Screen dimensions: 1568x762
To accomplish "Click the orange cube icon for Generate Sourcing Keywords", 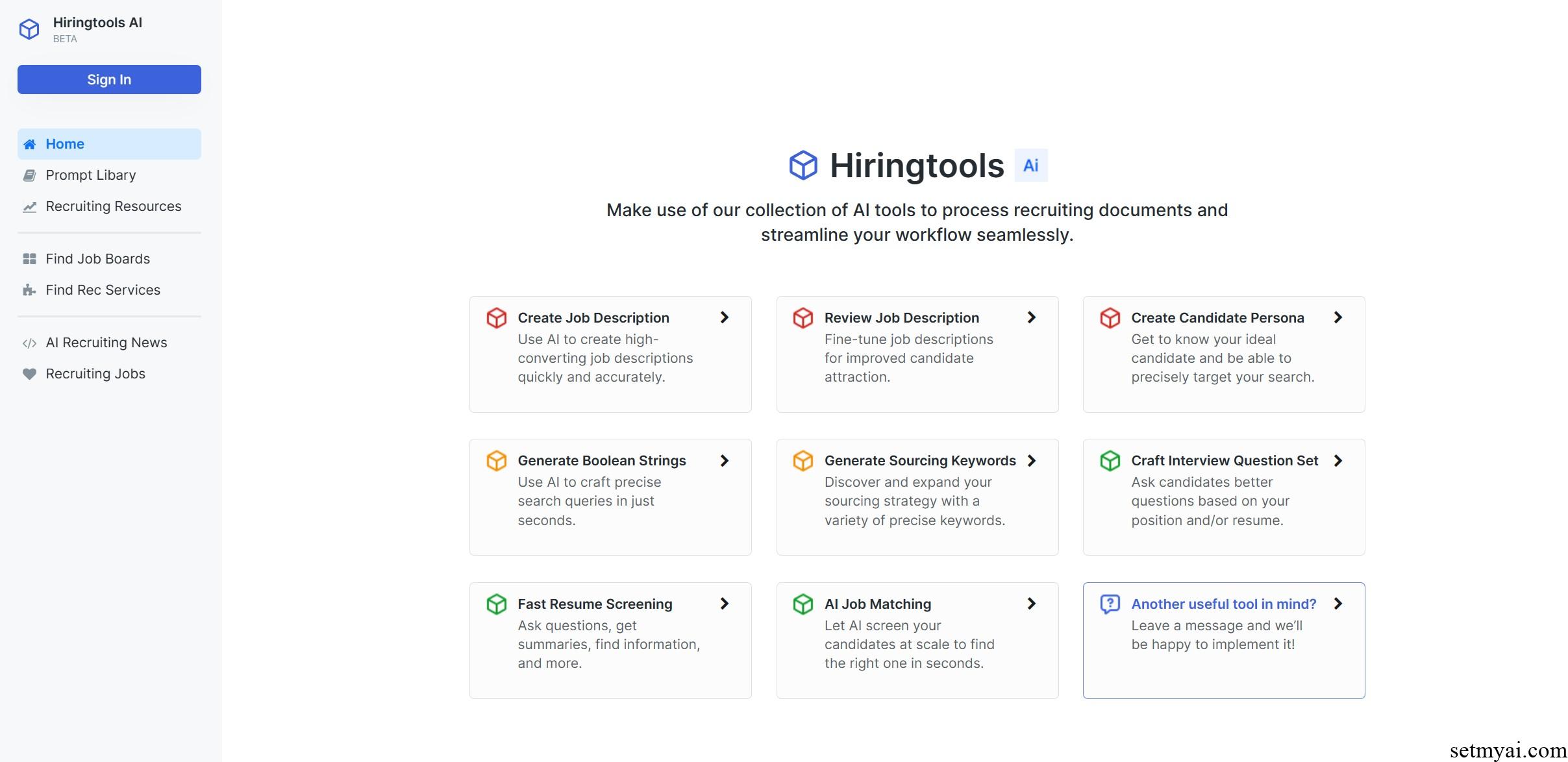I will [x=803, y=461].
